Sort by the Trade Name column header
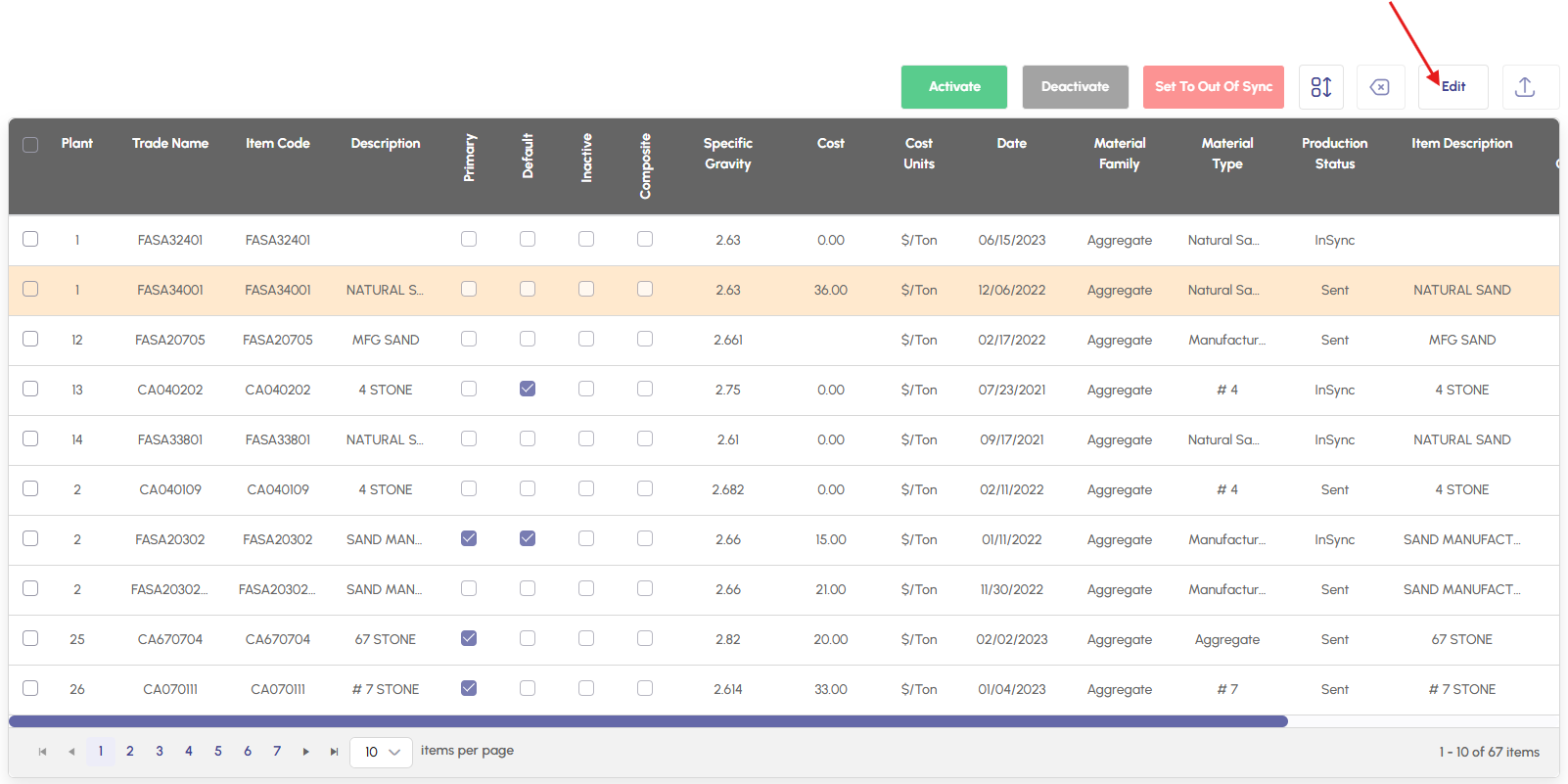The height and width of the screenshot is (784, 1568). (170, 144)
